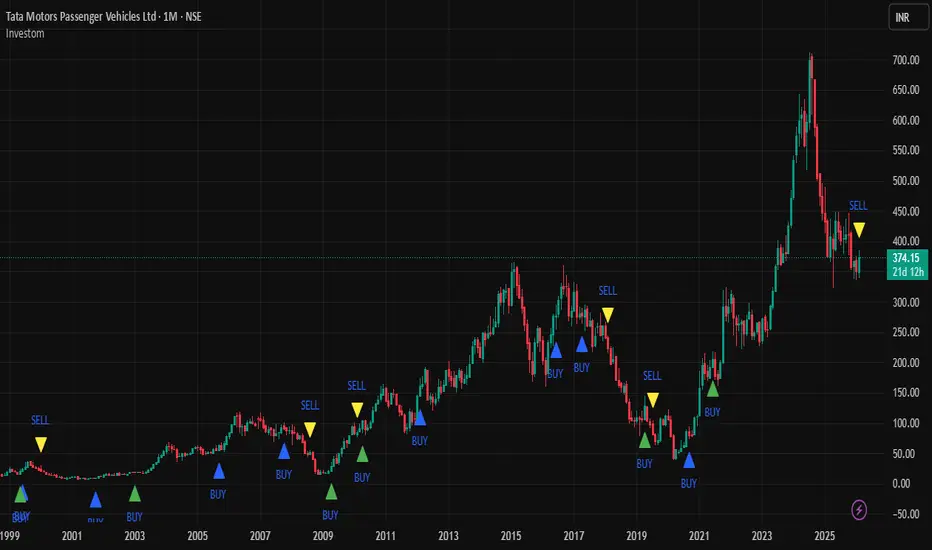Click the 2003 label on time axis

[135, 536]
